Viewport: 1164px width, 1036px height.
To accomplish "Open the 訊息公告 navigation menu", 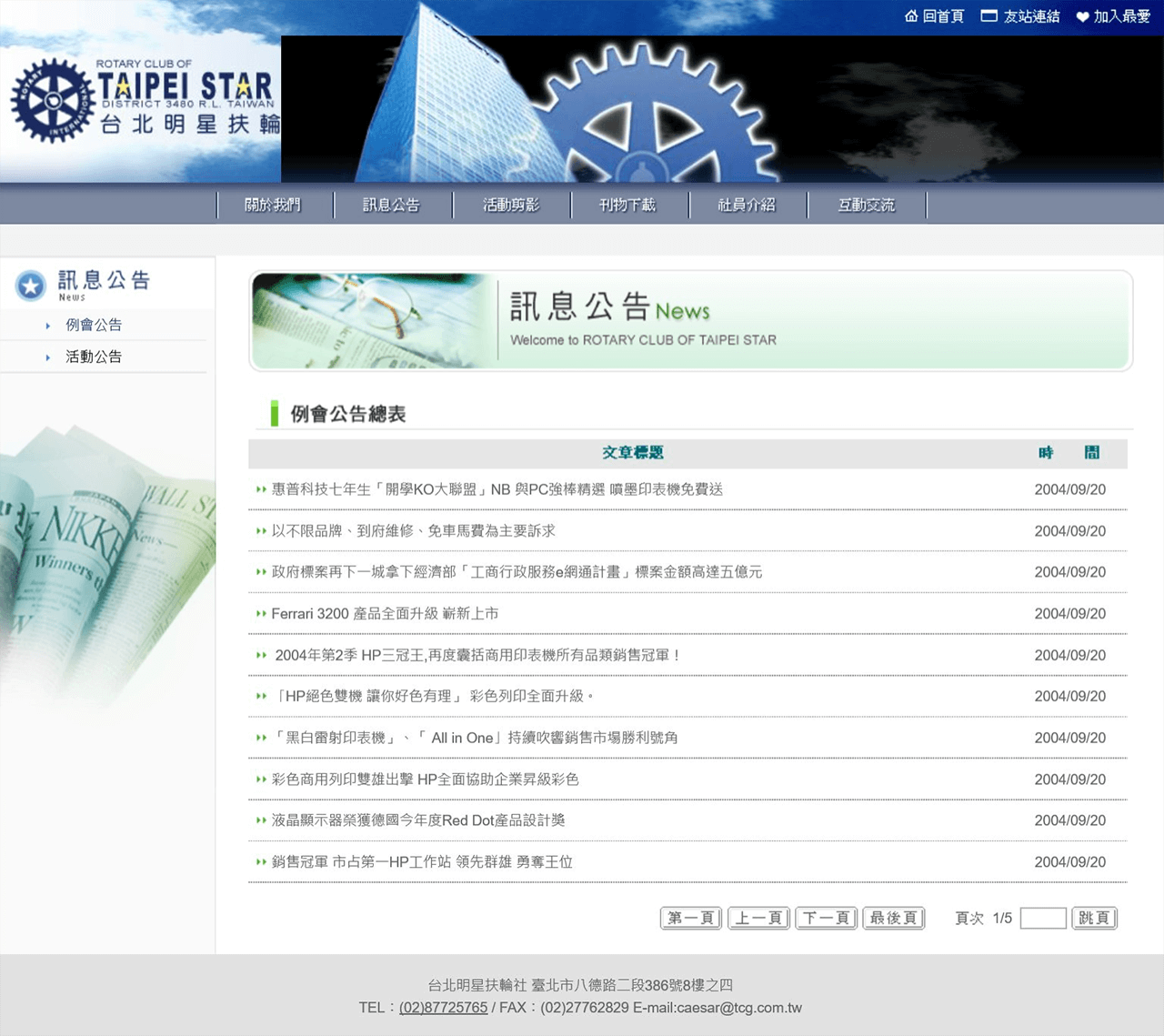I will click(391, 206).
